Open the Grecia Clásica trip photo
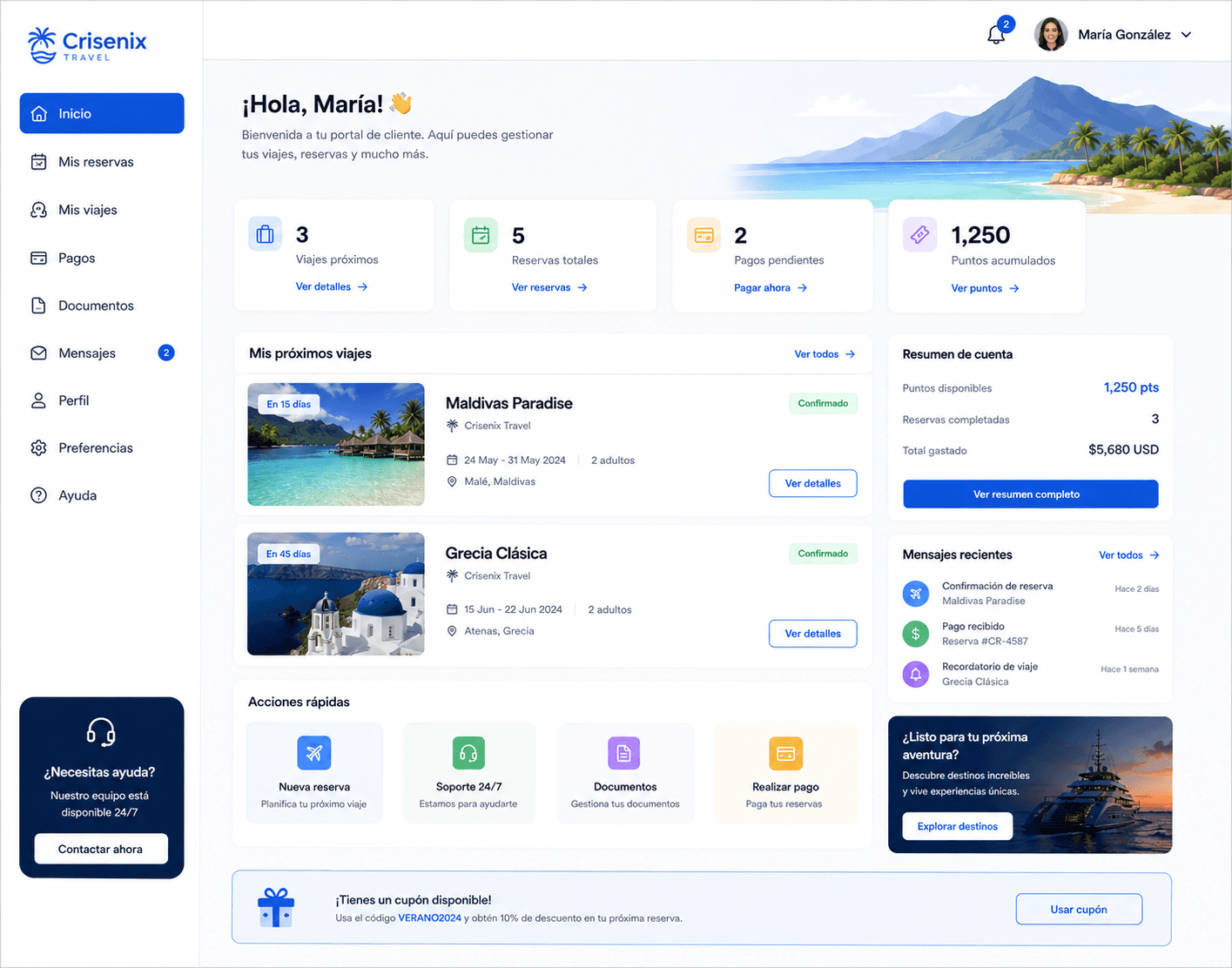This screenshot has height=968, width=1232. coord(336,594)
